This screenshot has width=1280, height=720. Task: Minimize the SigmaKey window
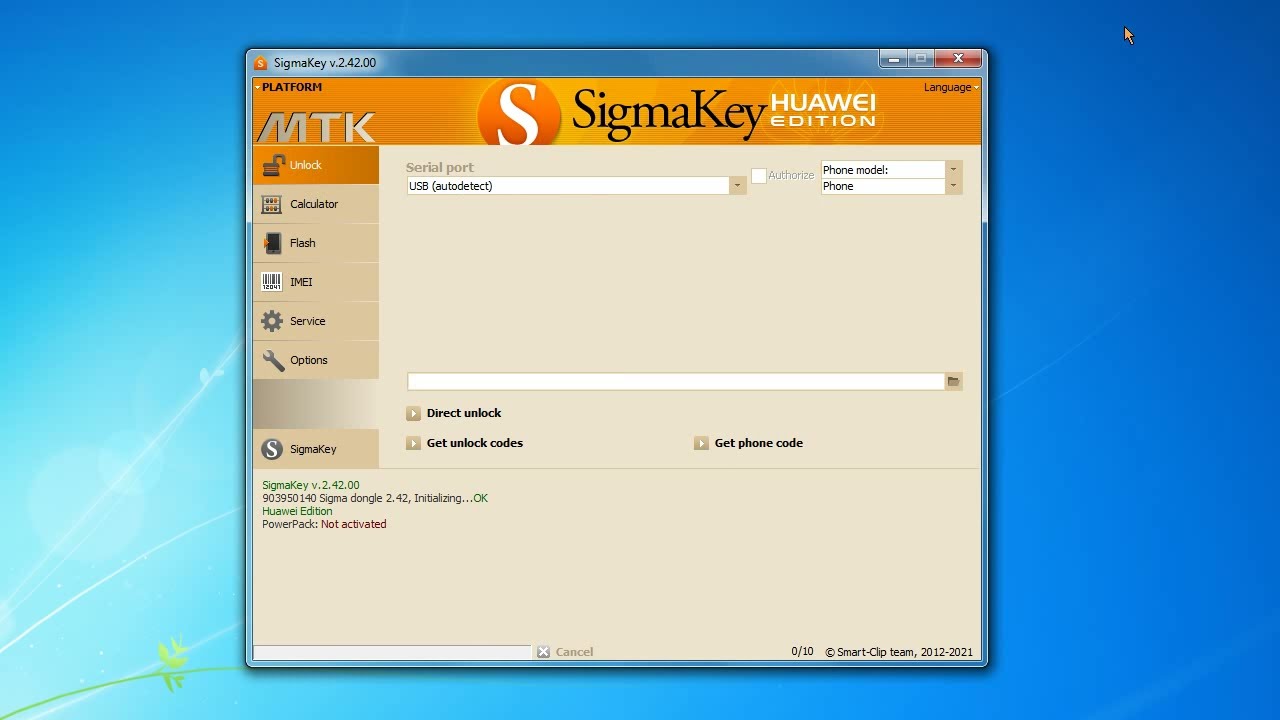894,59
